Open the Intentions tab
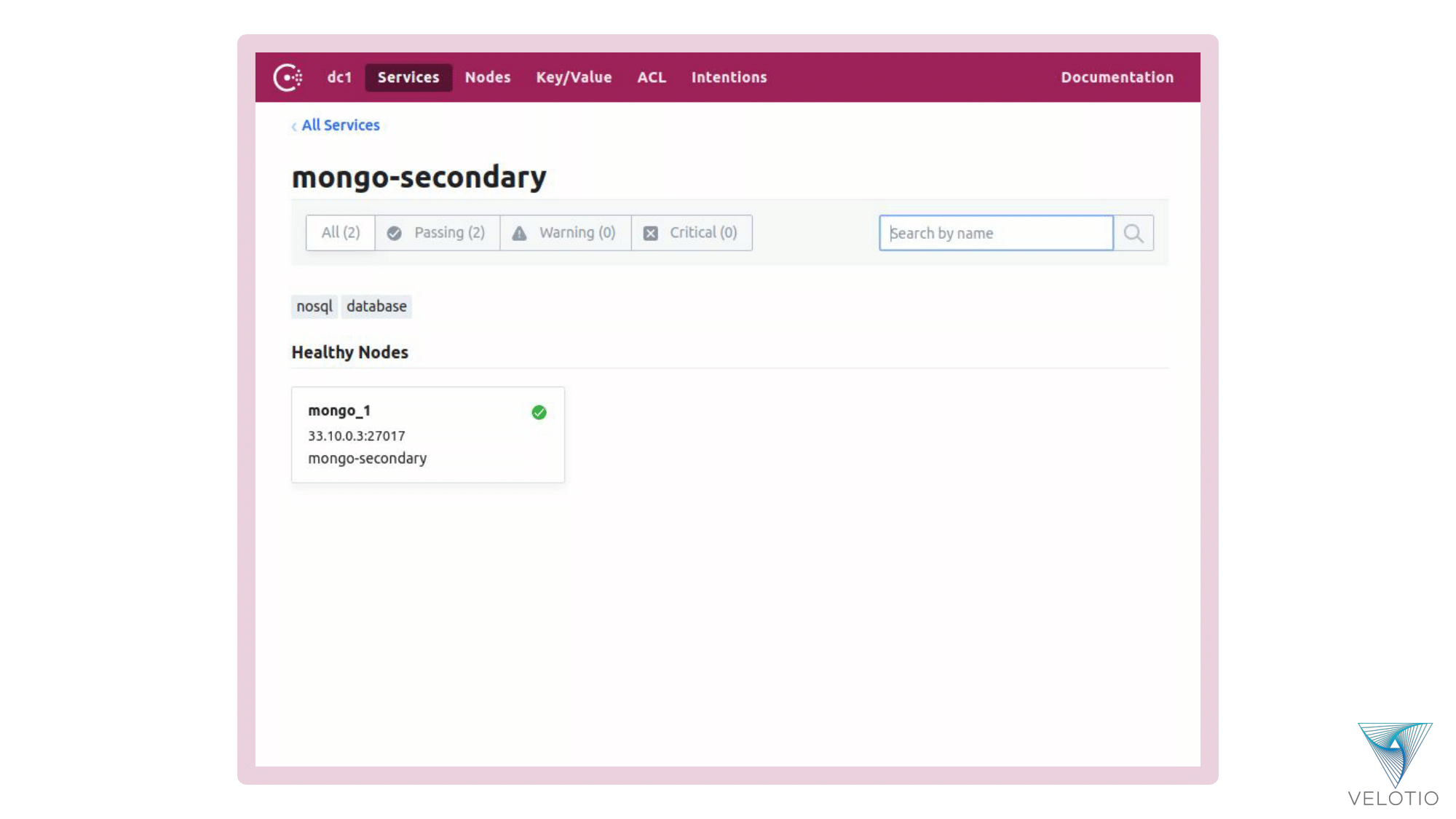1456x819 pixels. 729,77
